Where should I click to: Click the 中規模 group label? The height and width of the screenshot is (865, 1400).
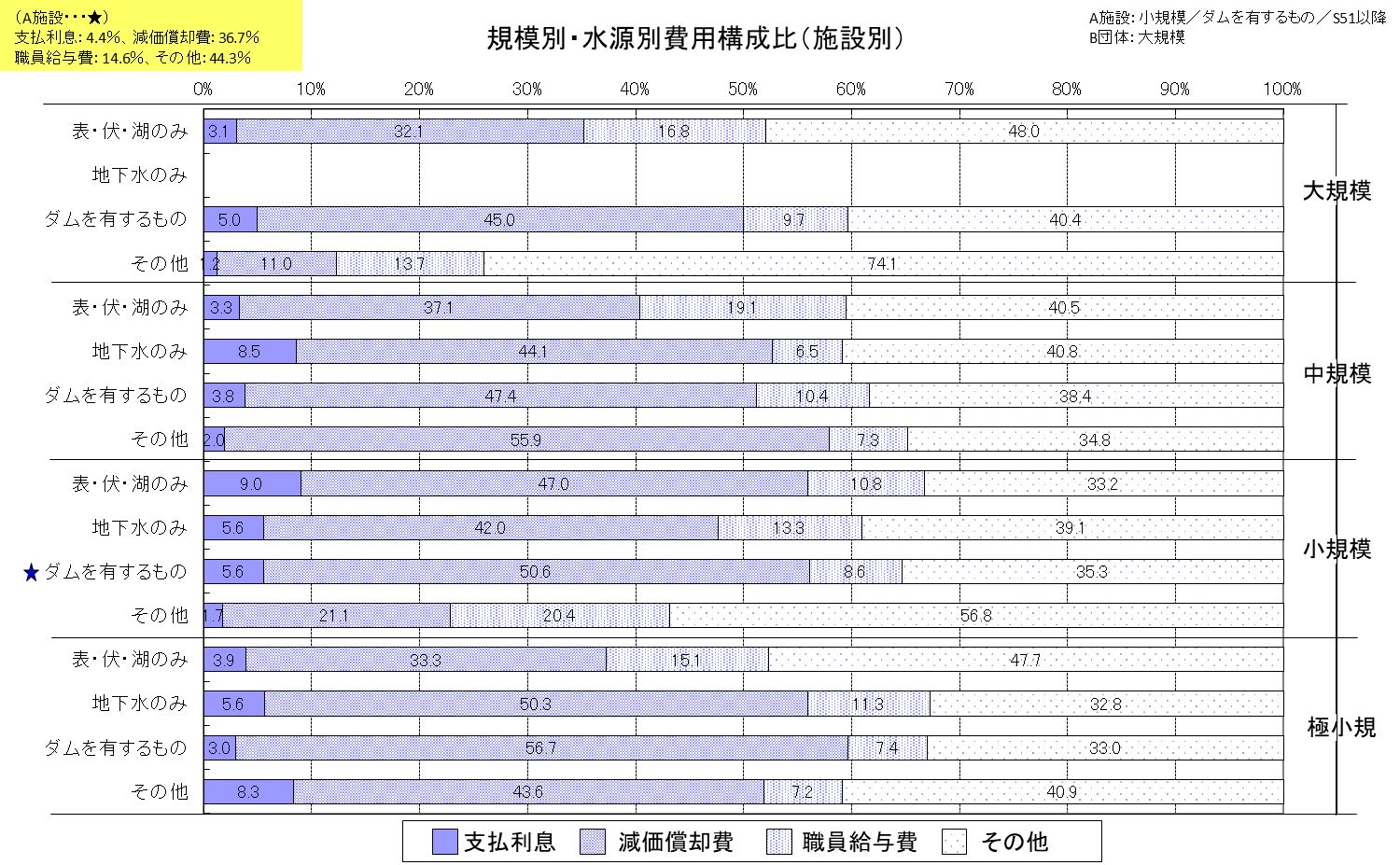[1337, 374]
